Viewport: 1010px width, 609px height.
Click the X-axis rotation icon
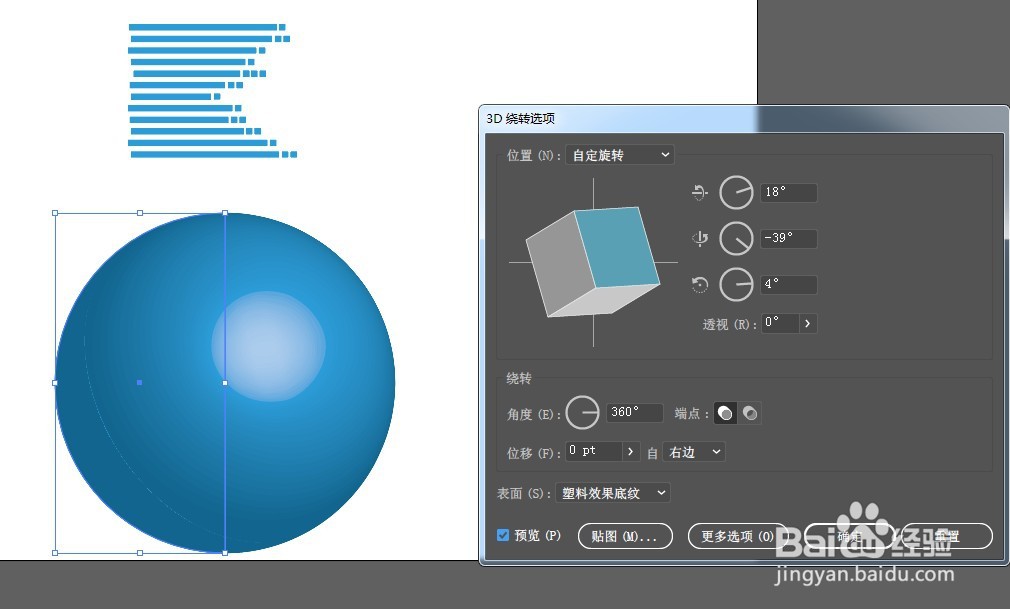point(700,192)
